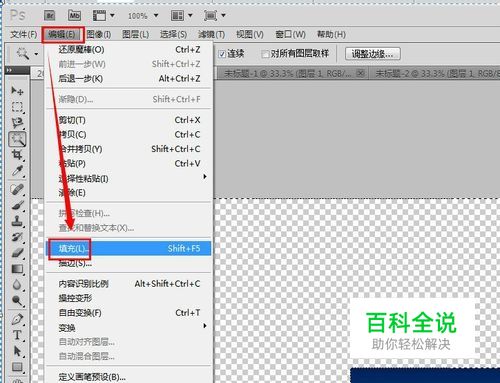
Task: Select the Gradient tool
Action: click(x=17, y=269)
